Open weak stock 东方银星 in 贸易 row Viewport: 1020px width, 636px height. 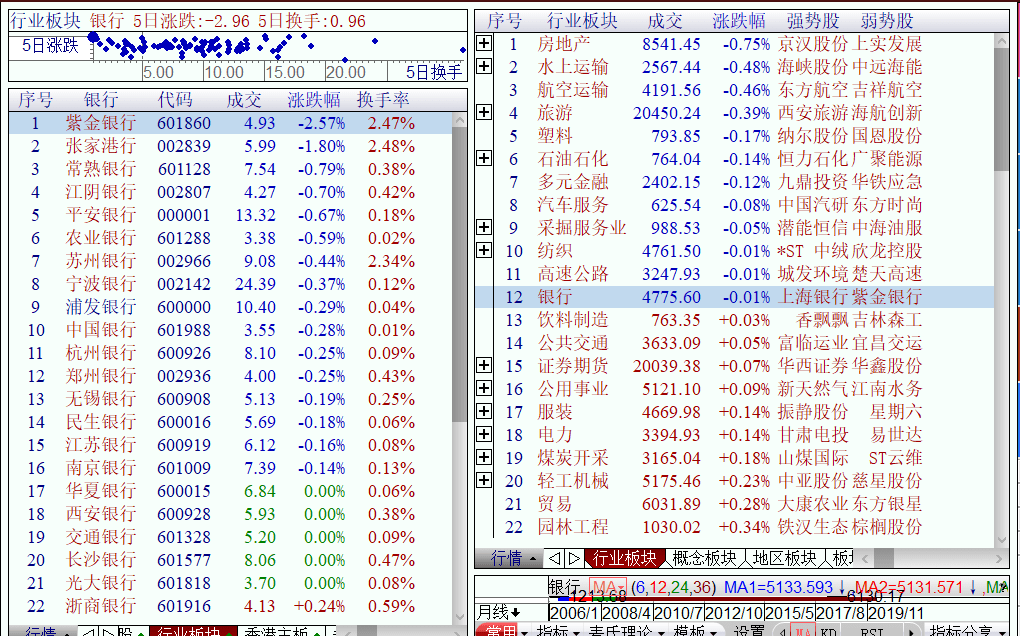887,504
